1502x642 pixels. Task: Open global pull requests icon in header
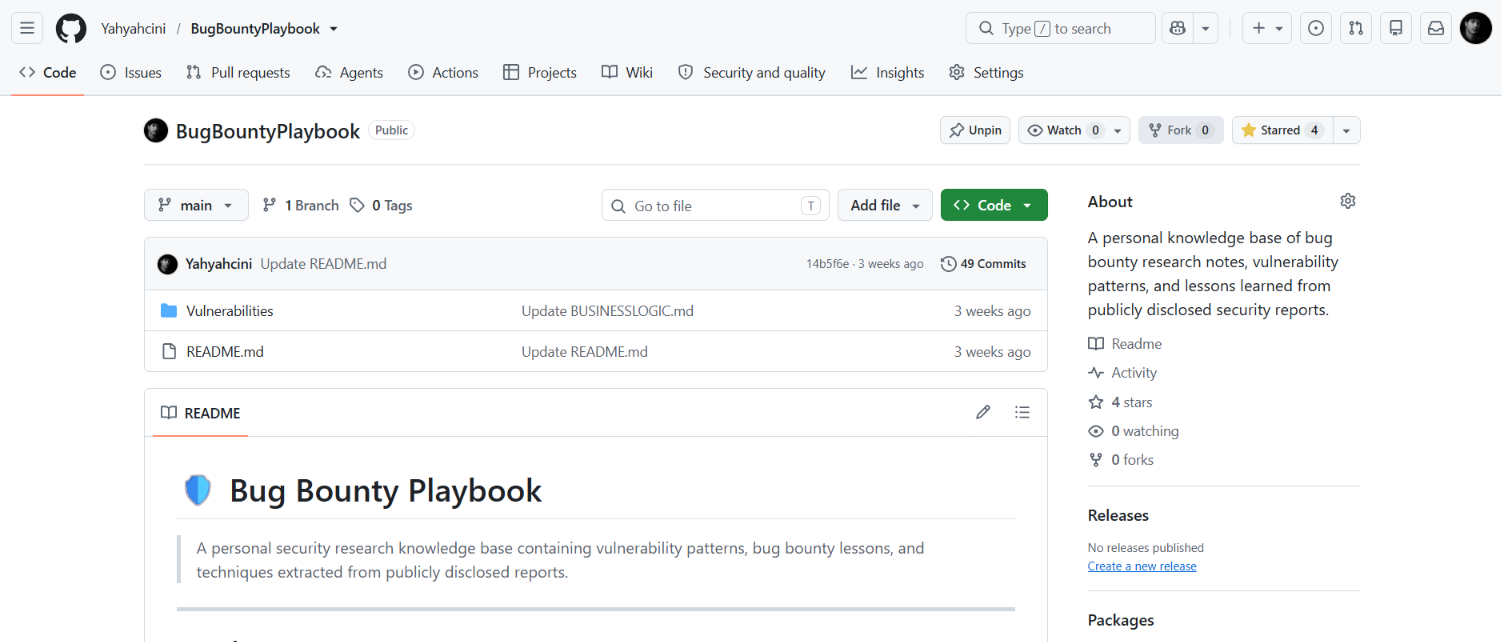(1356, 28)
